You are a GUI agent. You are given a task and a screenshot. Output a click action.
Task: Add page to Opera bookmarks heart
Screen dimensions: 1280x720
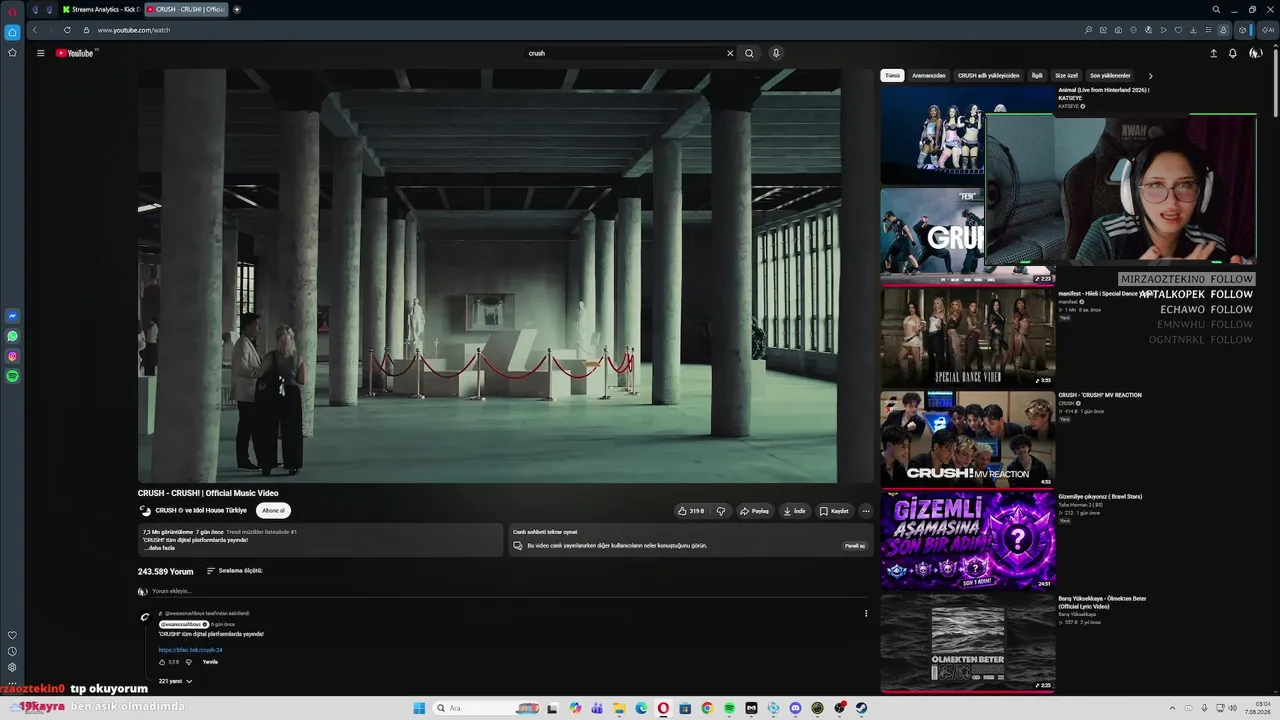[x=1178, y=30]
